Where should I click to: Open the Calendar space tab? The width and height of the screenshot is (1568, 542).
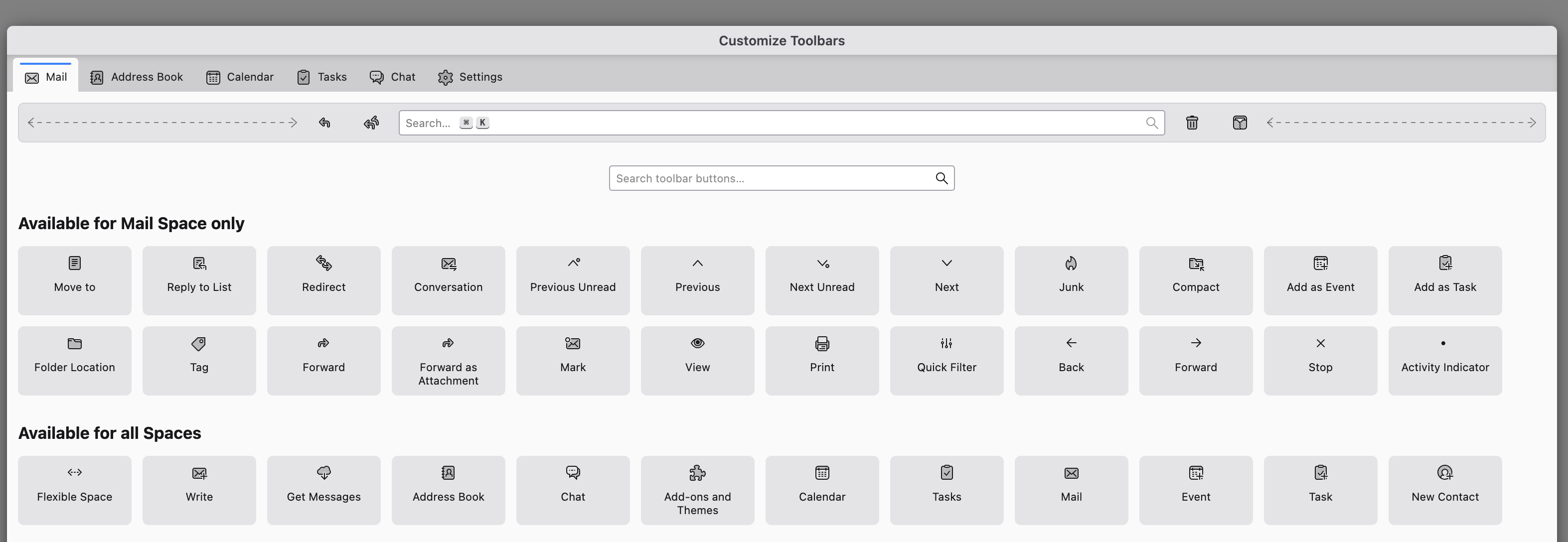click(240, 77)
